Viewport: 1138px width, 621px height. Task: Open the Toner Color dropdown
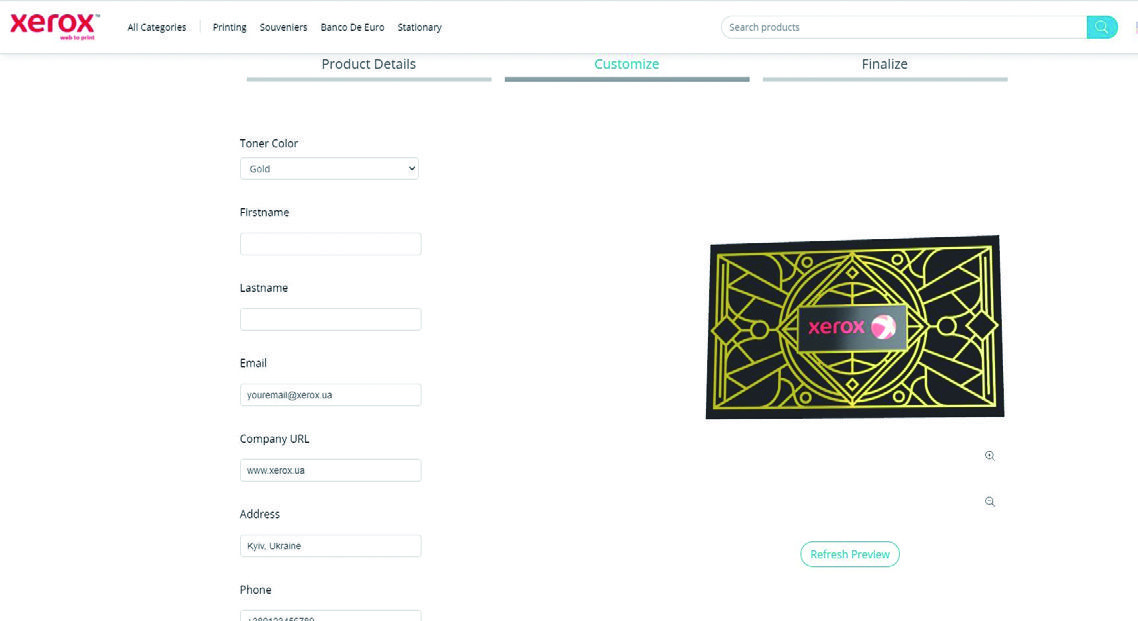[329, 168]
